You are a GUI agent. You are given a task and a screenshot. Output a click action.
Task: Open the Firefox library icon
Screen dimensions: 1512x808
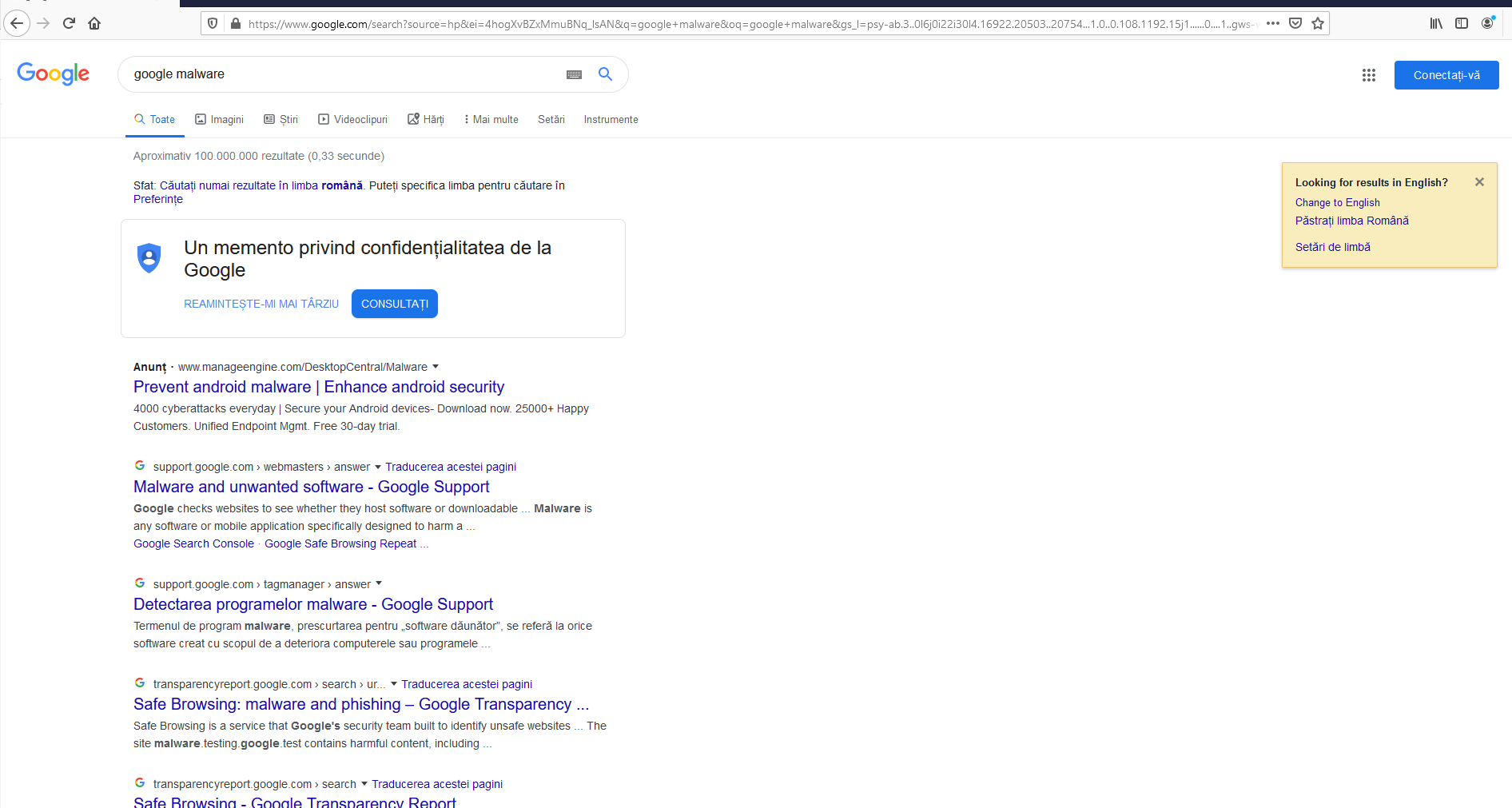coord(1435,23)
